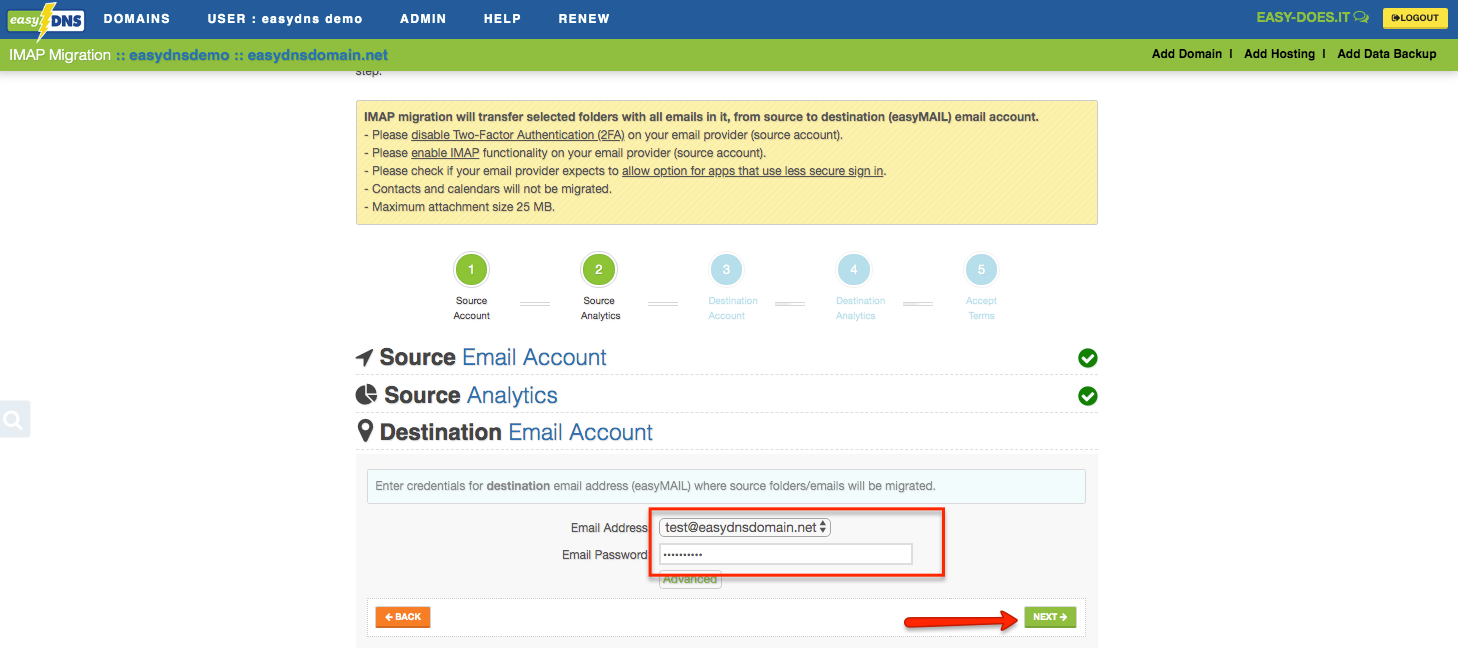Image resolution: width=1458 pixels, height=670 pixels.
Task: Open the RENEW menu
Action: [584, 19]
